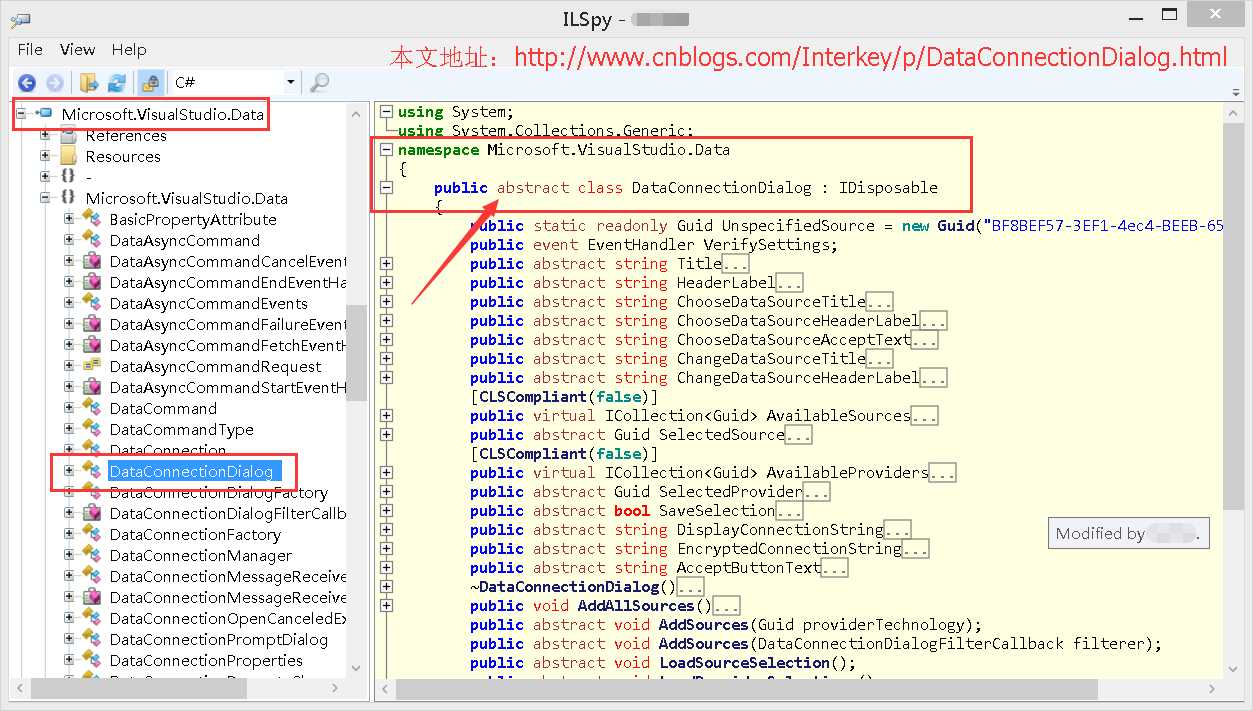Expand the DataAsyncCommandFetchEventH tree node
1253x711 pixels.
(x=69, y=345)
